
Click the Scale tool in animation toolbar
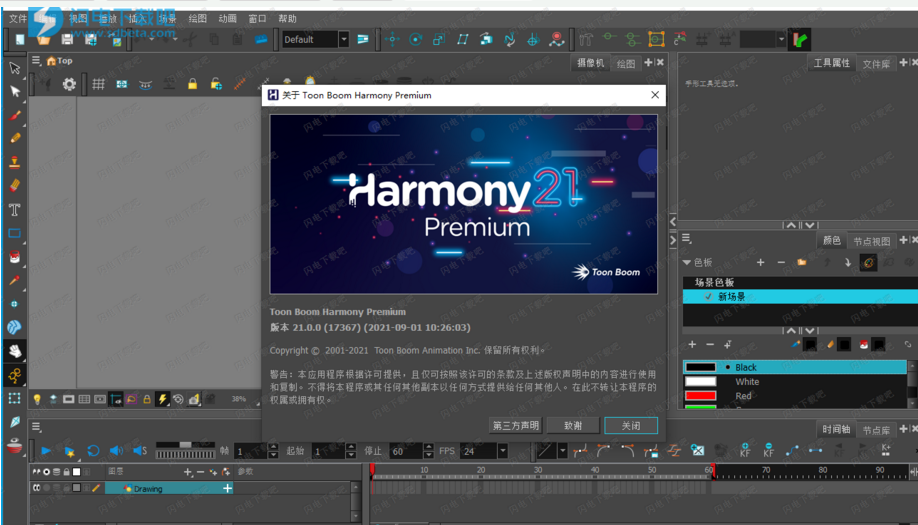[439, 39]
